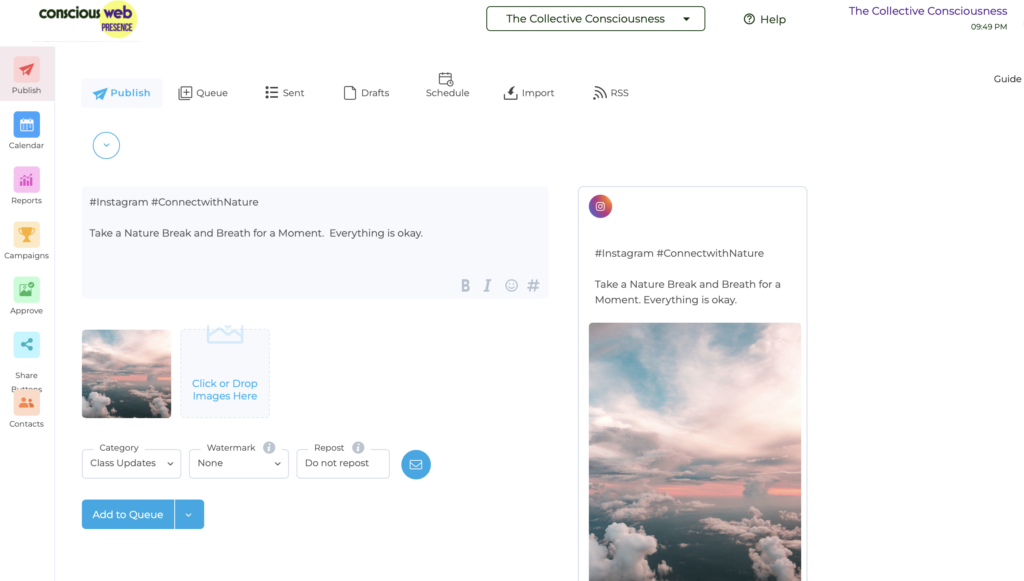Screen dimensions: 1024x581
Task: Insert hashtag using the # icon
Action: coord(533,285)
